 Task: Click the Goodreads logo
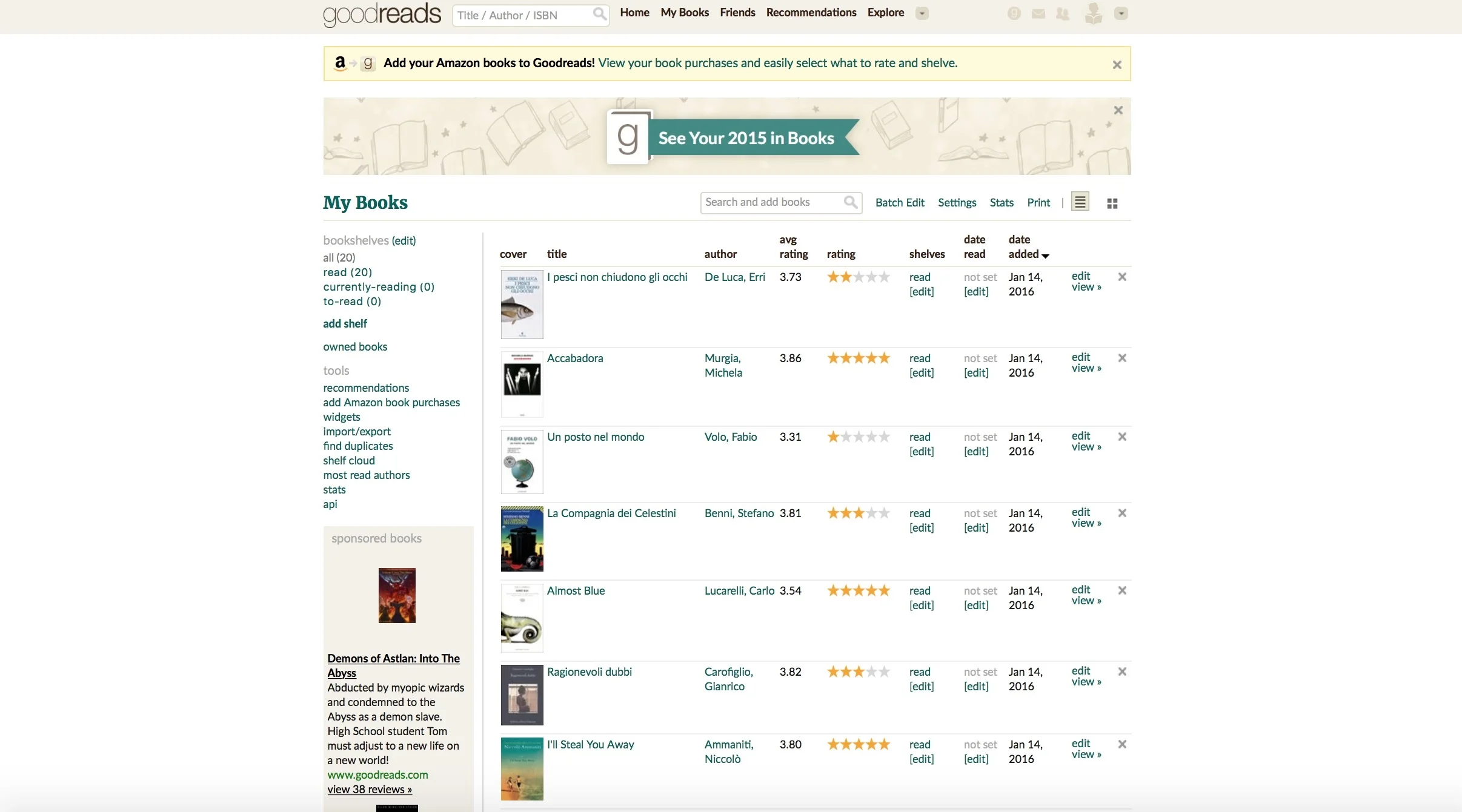pos(382,15)
